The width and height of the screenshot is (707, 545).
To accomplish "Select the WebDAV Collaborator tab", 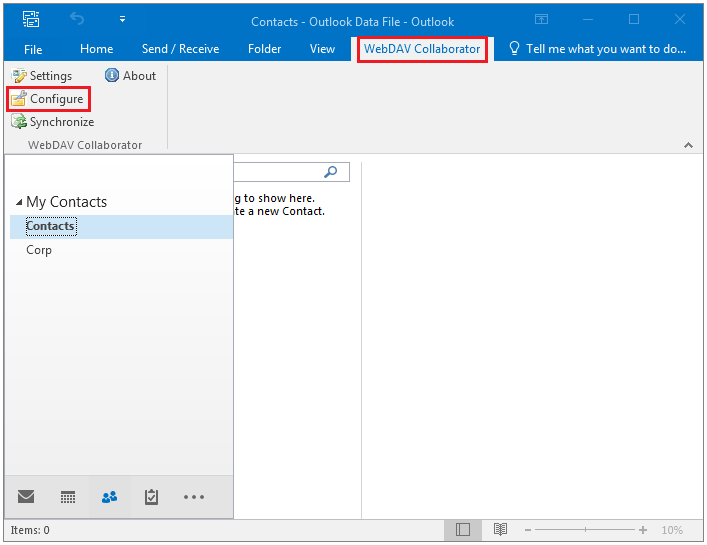I will pyautogui.click(x=422, y=49).
